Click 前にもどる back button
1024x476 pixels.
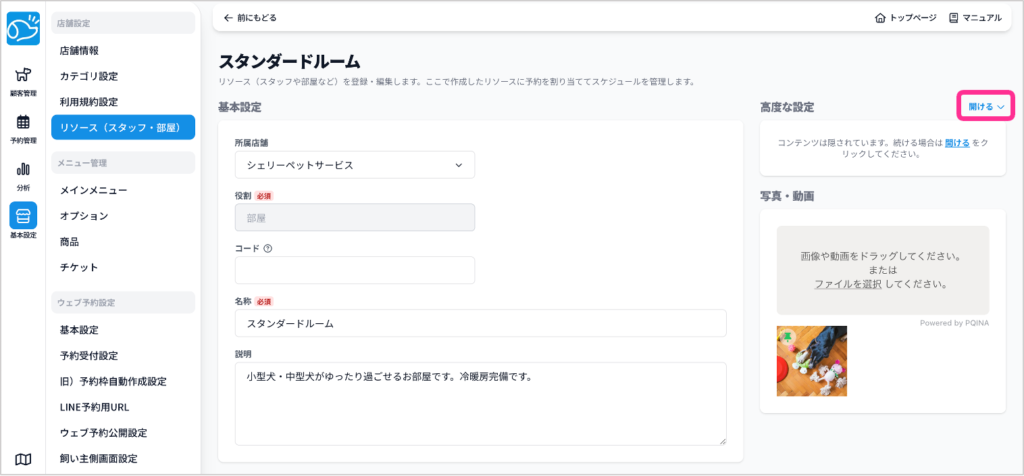250,18
